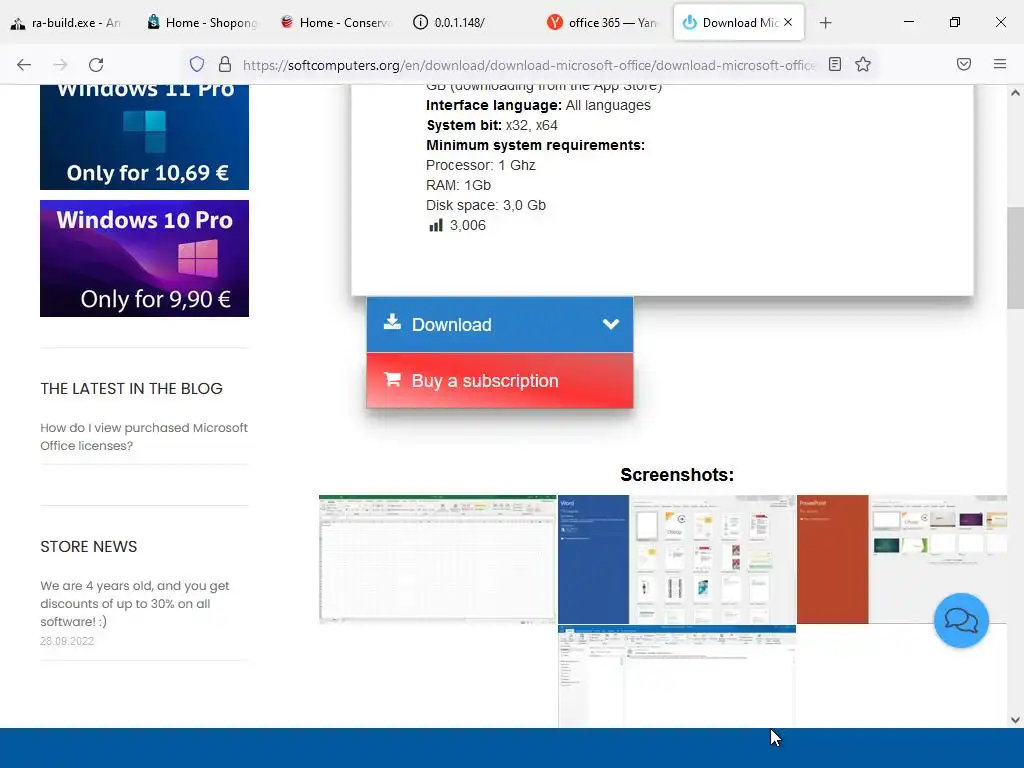The image size is (1024, 768).
Task: Click the scrollbar up arrow
Action: pyautogui.click(x=1015, y=93)
